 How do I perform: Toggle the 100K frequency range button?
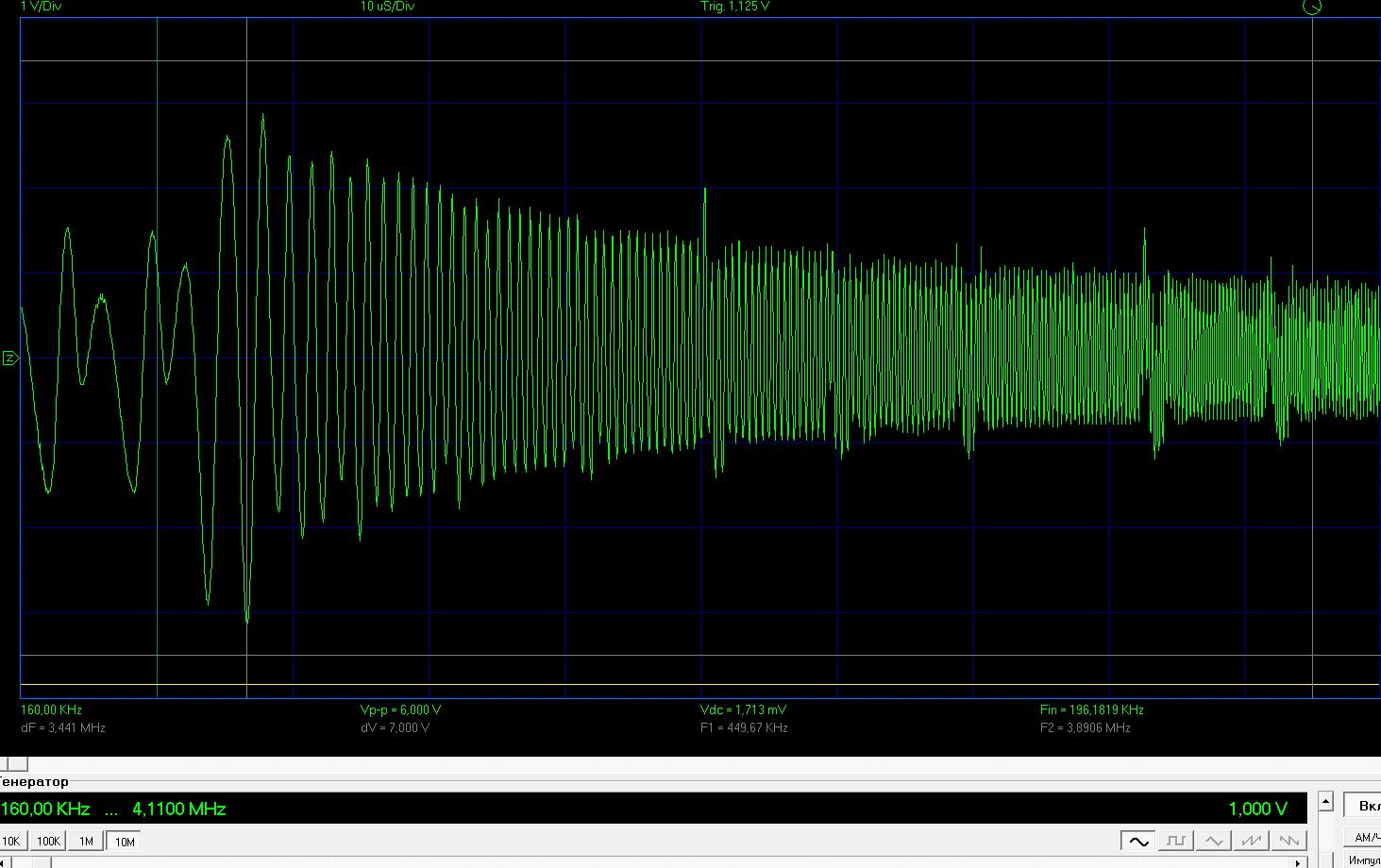pos(48,841)
